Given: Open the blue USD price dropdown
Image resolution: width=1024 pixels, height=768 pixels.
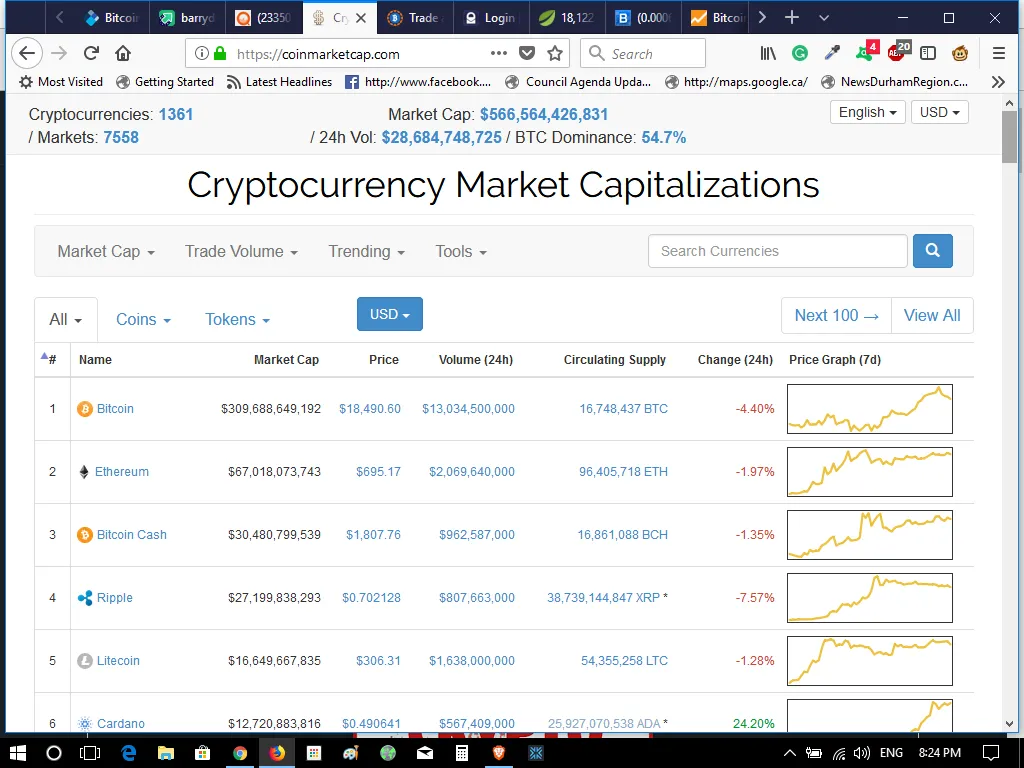Looking at the screenshot, I should (390, 314).
